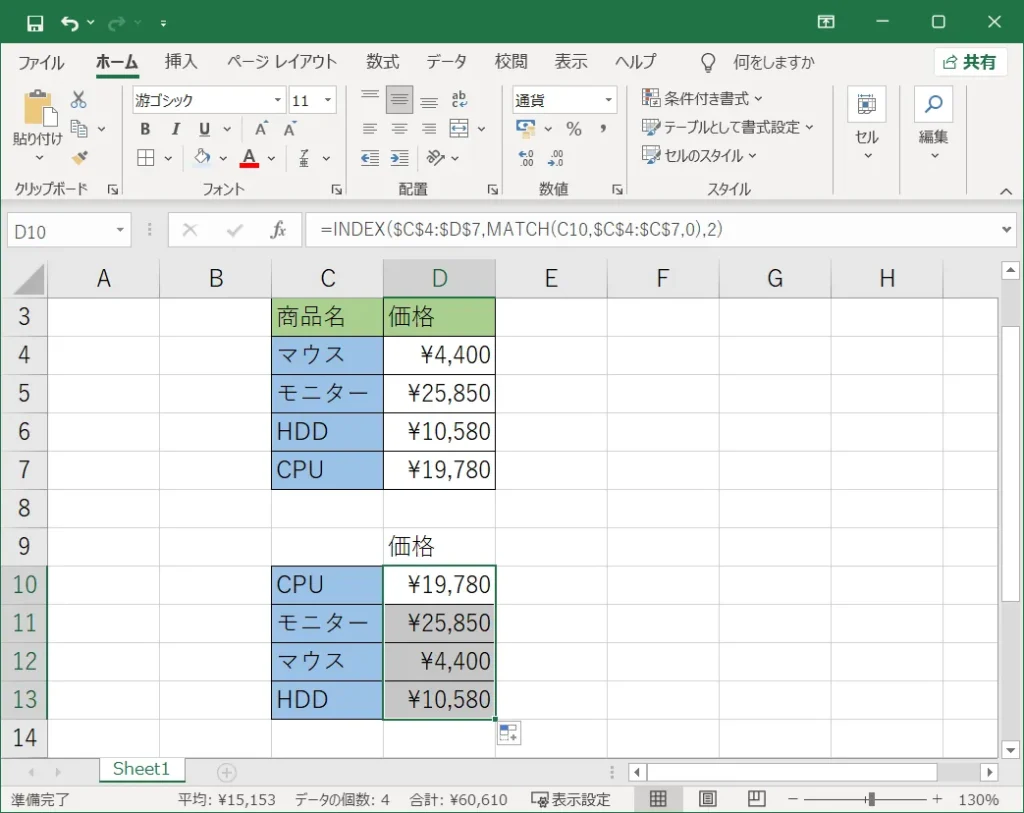Image resolution: width=1024 pixels, height=813 pixels.
Task: Switch to Page Layout view in status bar
Action: point(708,799)
